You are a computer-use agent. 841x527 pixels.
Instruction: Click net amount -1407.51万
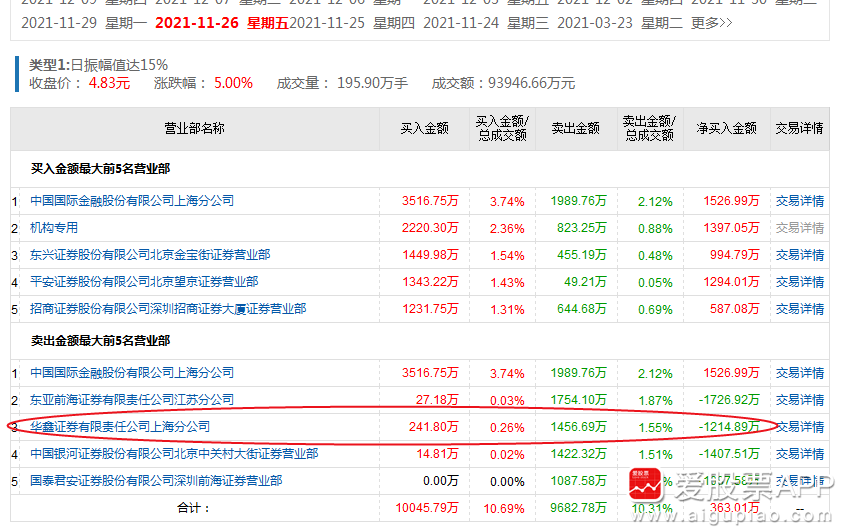pos(729,454)
